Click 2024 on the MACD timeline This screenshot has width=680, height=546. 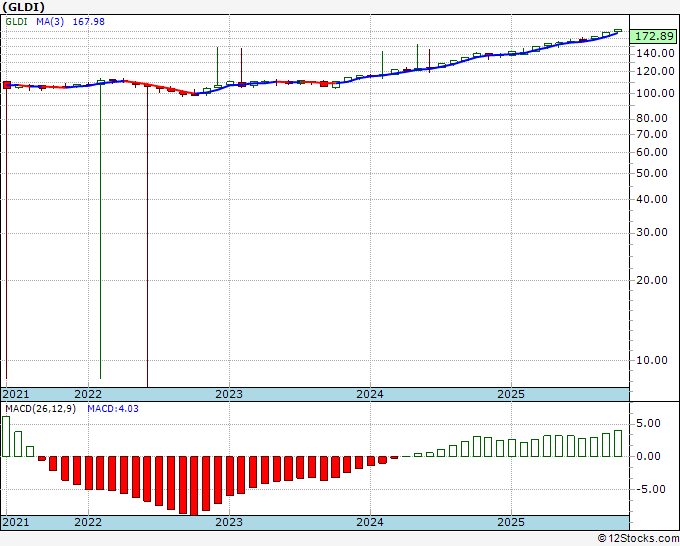tap(370, 522)
